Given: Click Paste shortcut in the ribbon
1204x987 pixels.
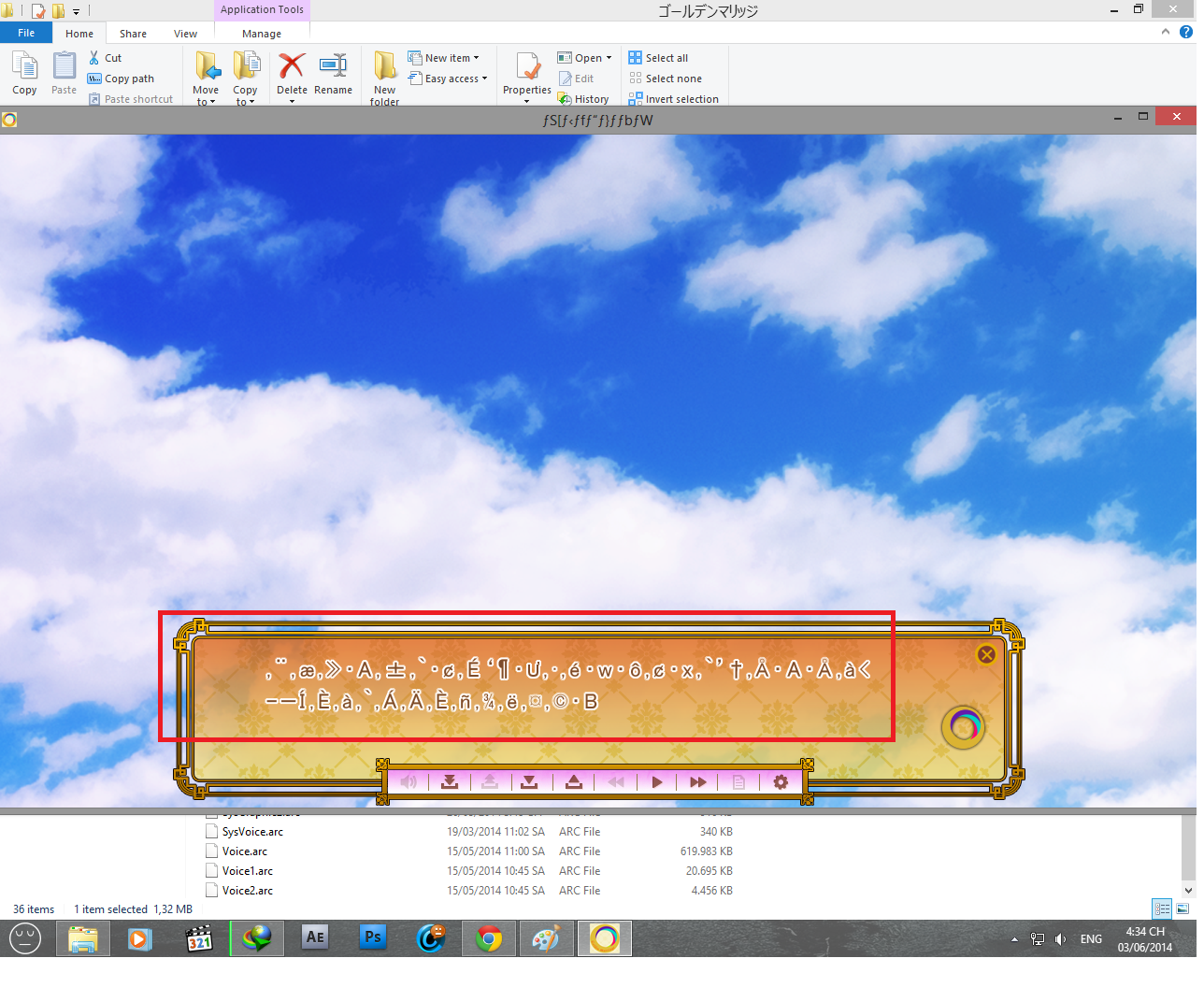Looking at the screenshot, I should [131, 99].
